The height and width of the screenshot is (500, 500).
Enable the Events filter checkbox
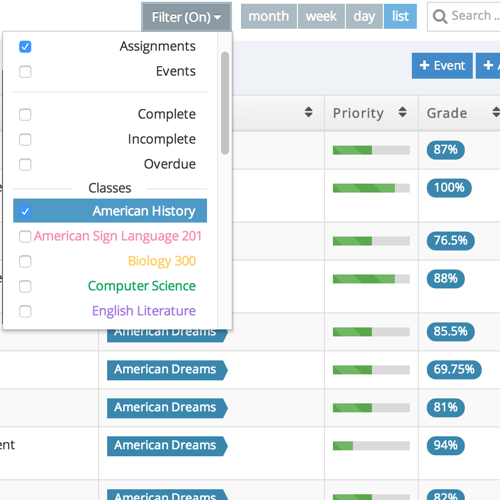[25, 72]
